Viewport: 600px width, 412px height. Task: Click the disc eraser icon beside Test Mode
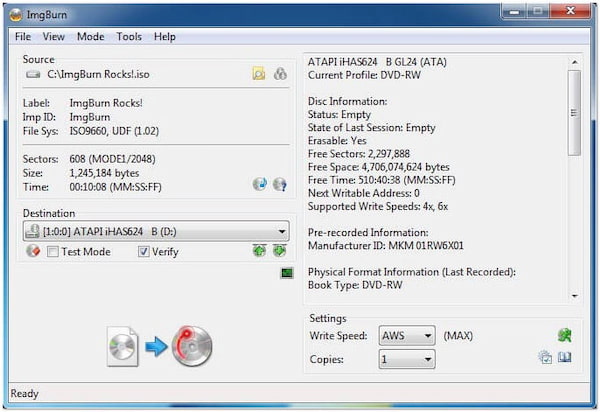(33, 251)
